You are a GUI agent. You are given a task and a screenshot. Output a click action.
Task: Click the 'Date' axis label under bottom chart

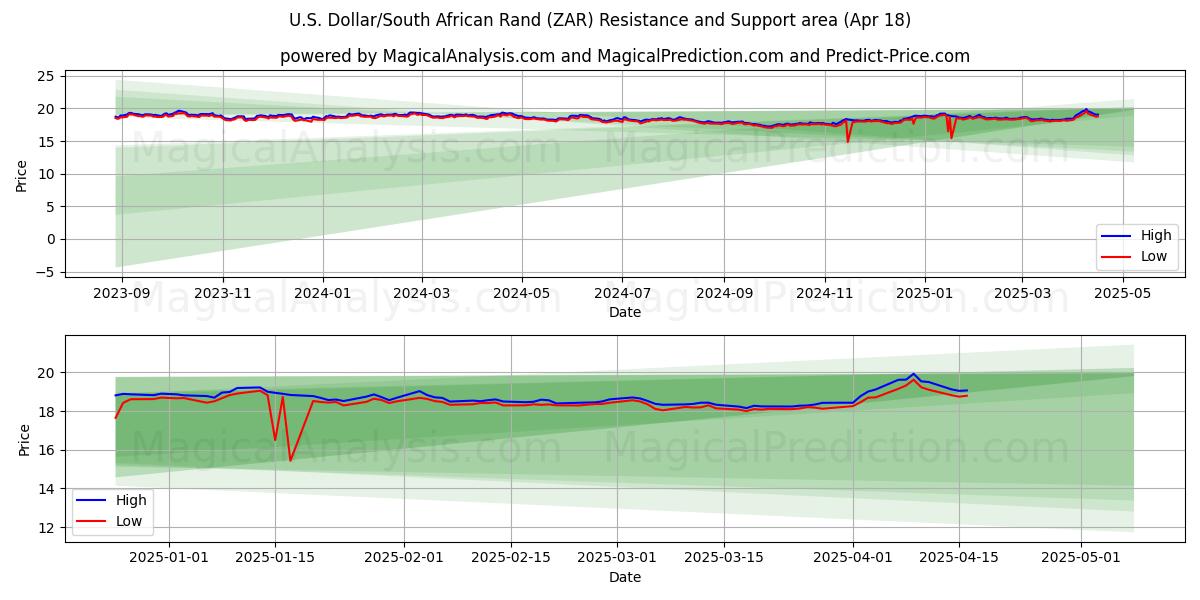pos(624,577)
